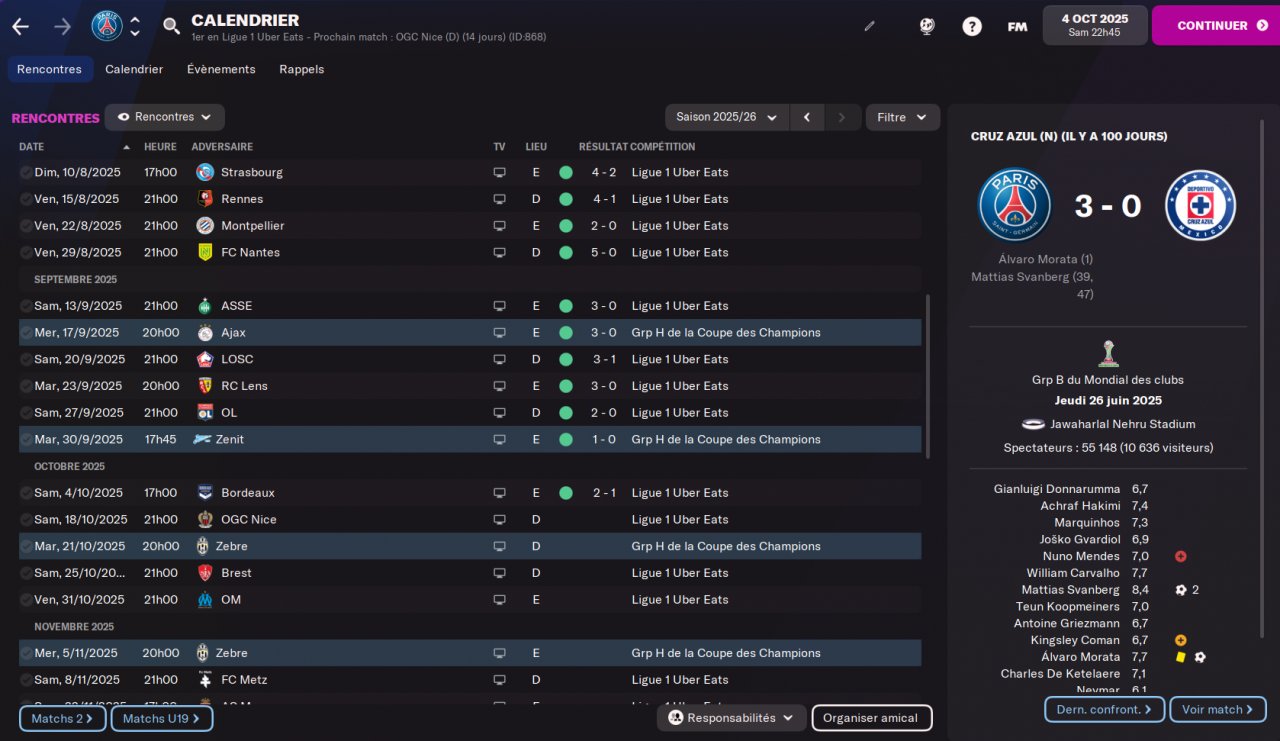Click the club switcher up/down chevrons
Screen dimensions: 1280x741
135,26
